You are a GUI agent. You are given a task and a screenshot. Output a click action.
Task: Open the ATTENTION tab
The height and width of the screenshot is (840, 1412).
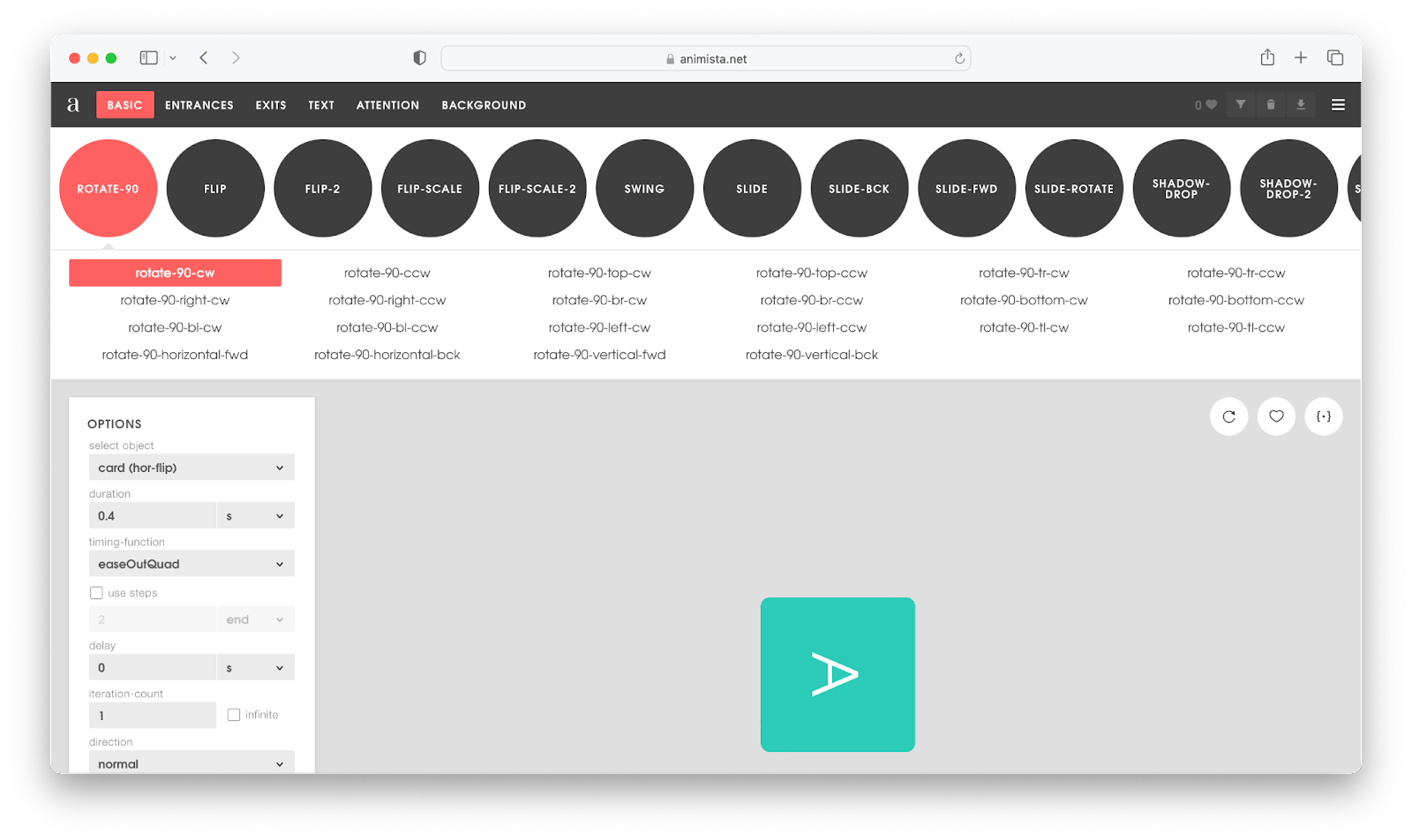point(387,105)
